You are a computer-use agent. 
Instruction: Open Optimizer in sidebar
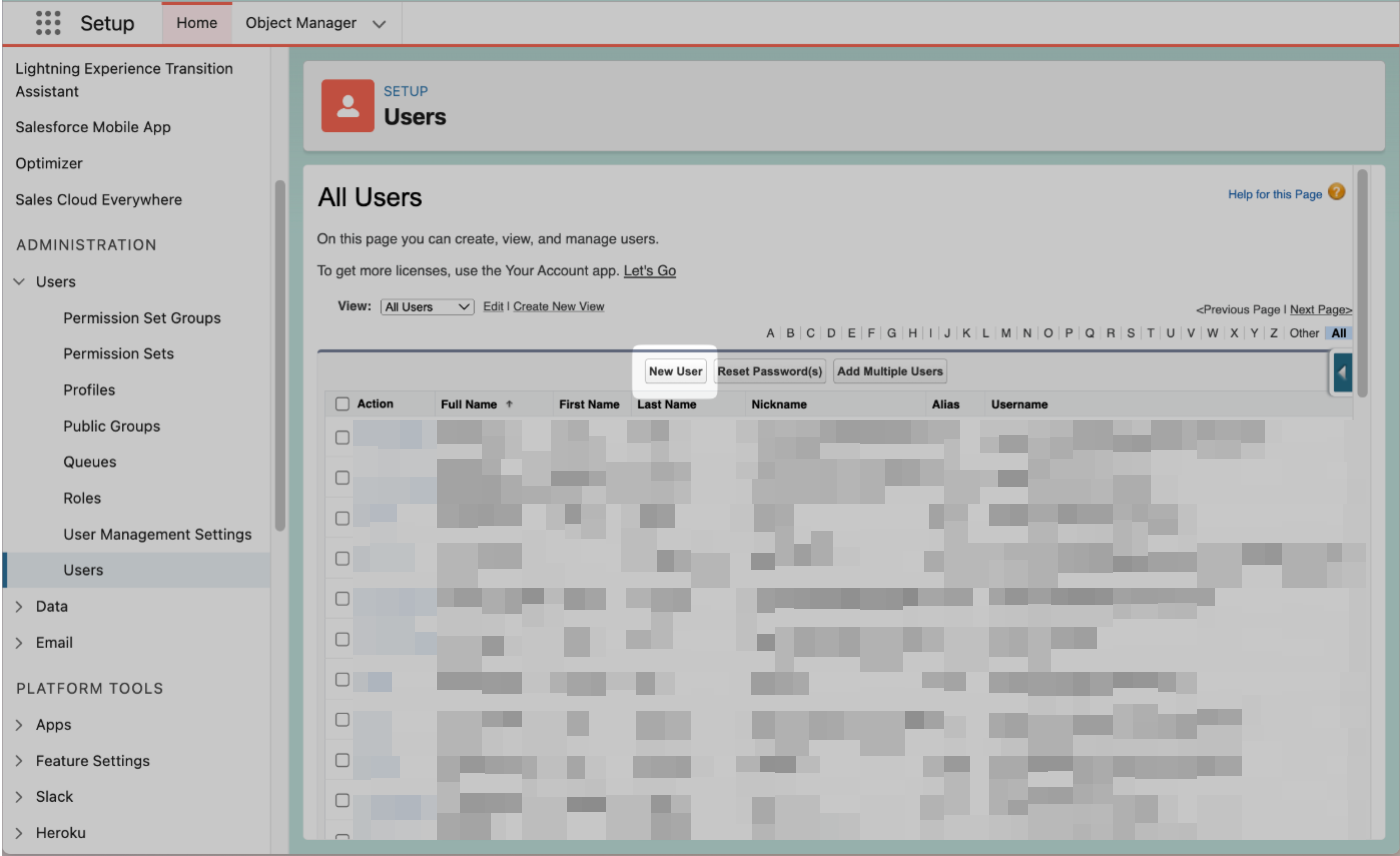49,163
